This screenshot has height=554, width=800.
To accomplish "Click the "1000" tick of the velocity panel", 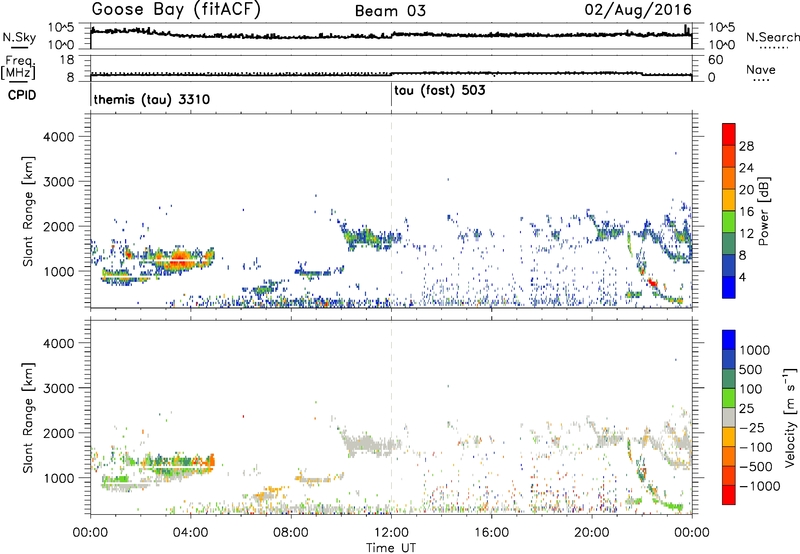I will pyautogui.click(x=58, y=478).
